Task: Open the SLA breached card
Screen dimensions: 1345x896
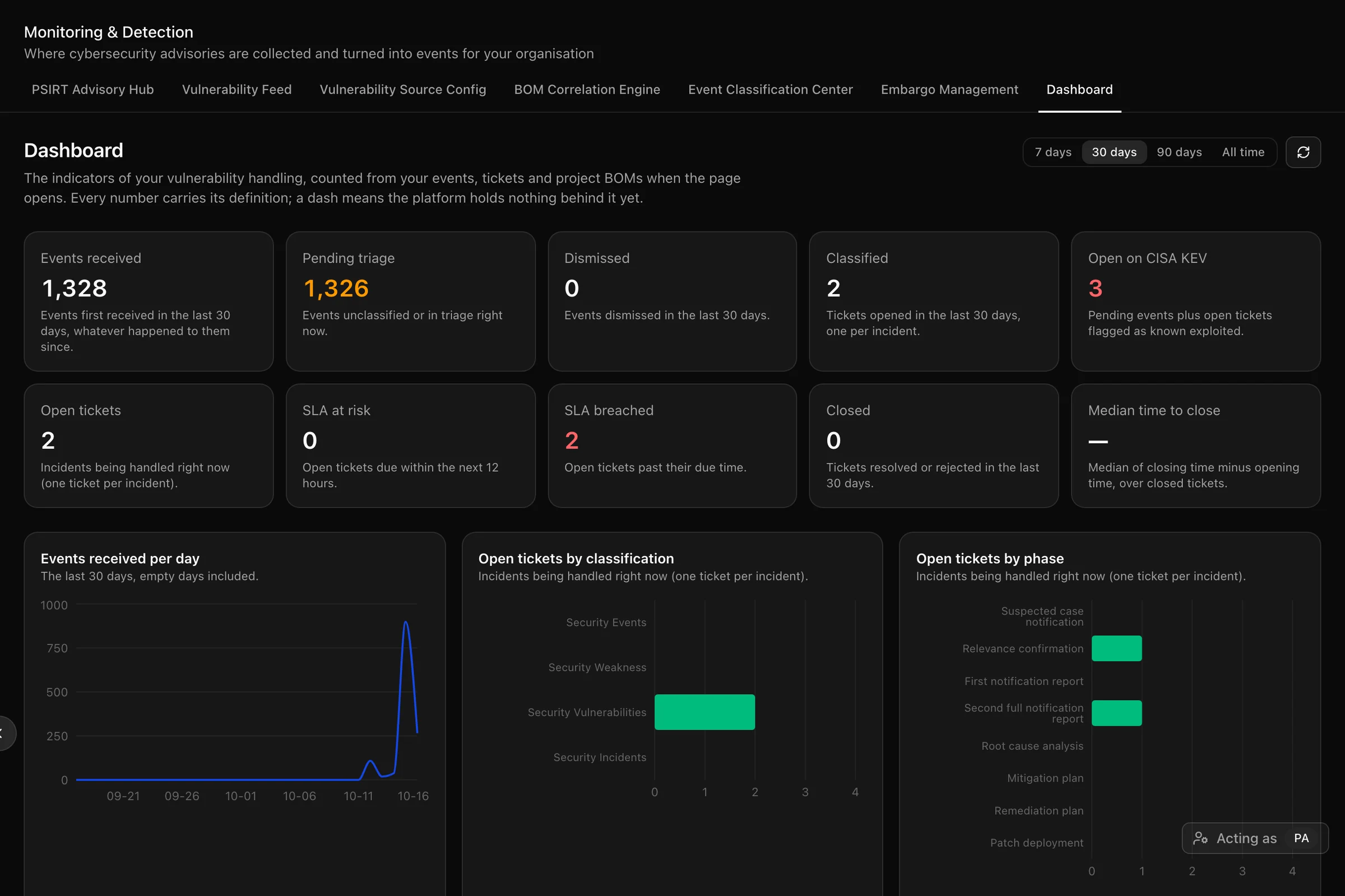Action: (x=672, y=445)
